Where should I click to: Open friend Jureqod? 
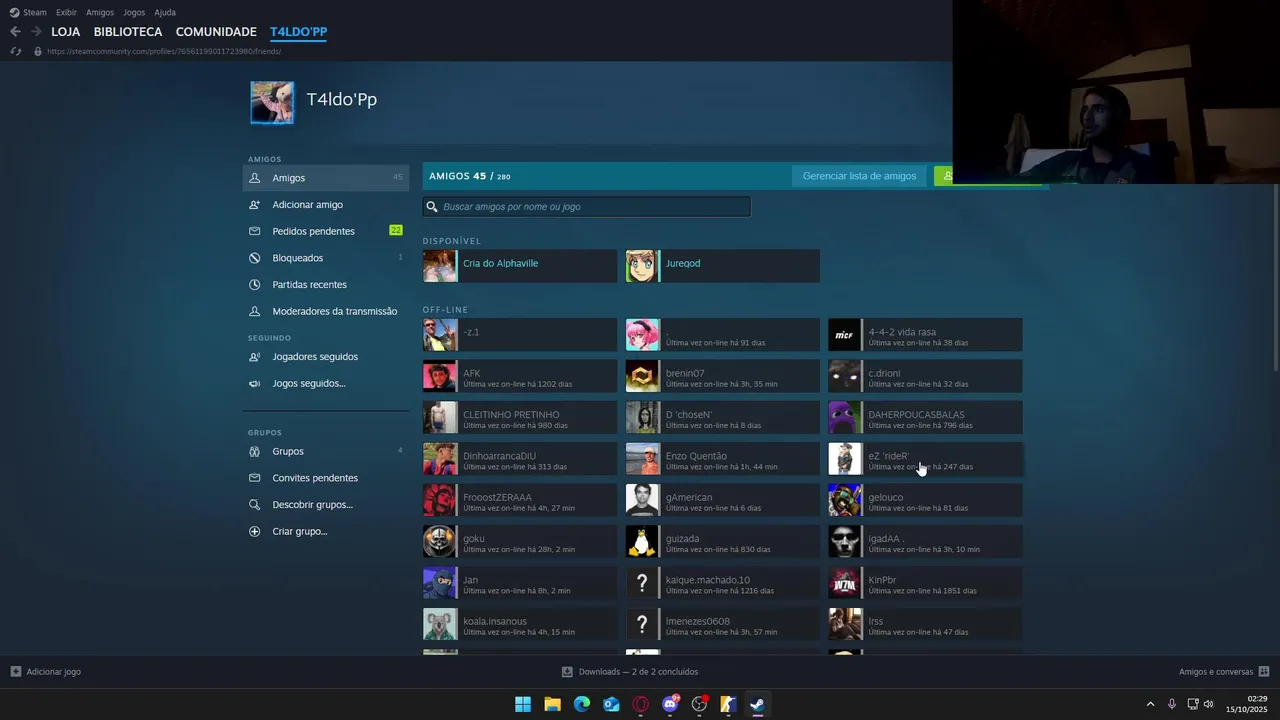pyautogui.click(x=723, y=266)
